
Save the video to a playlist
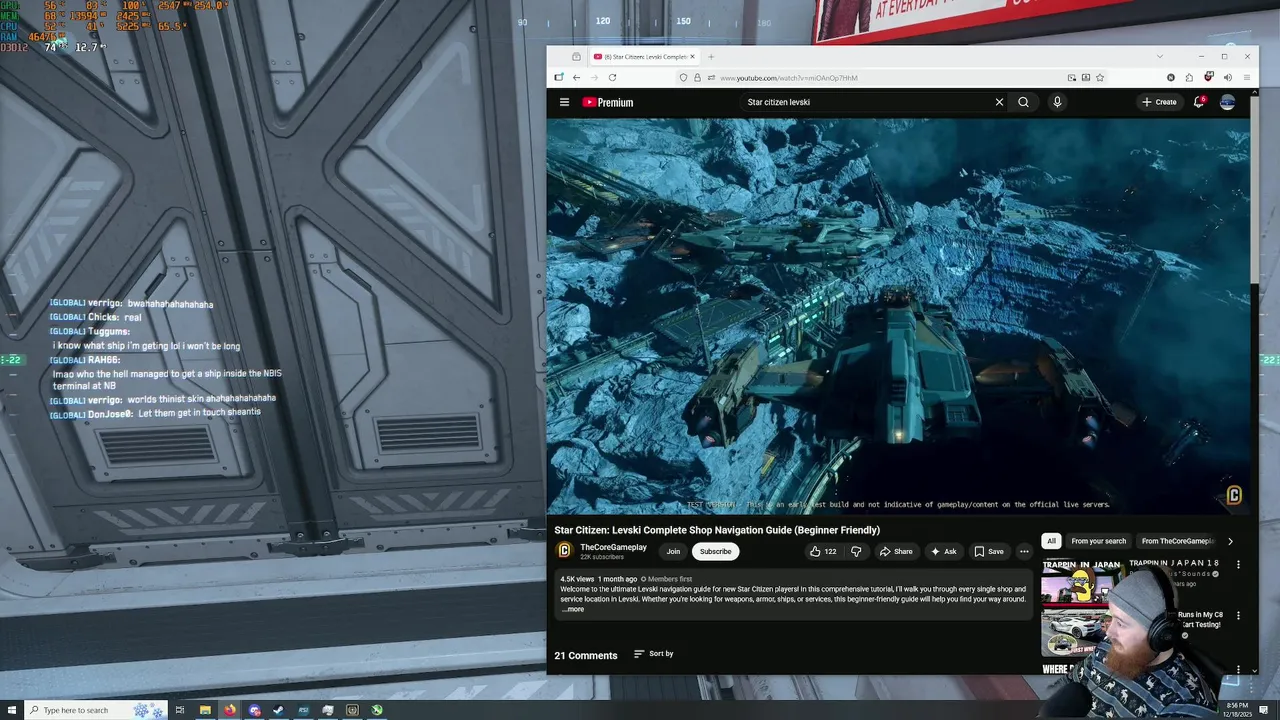click(x=989, y=551)
